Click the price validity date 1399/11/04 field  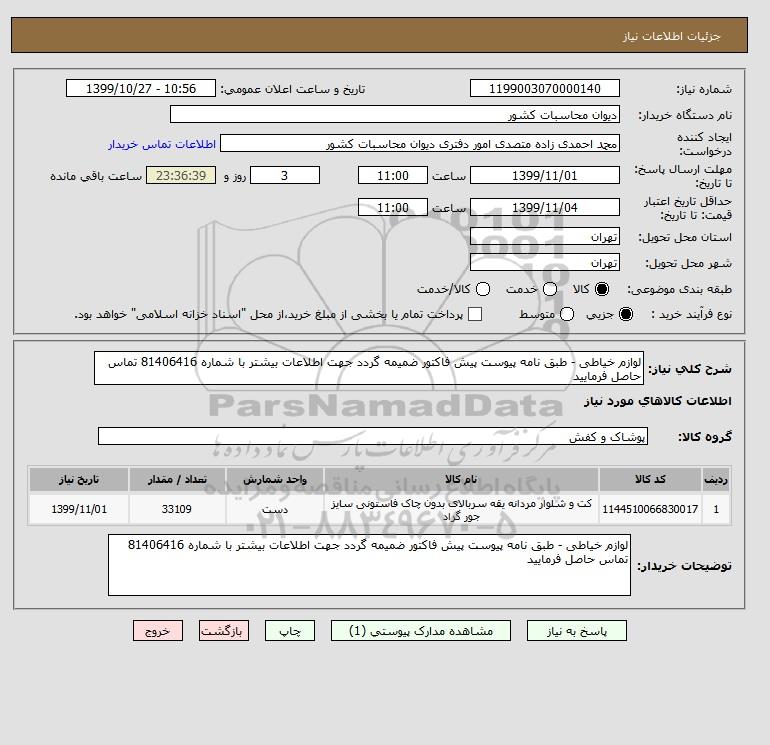pos(545,207)
